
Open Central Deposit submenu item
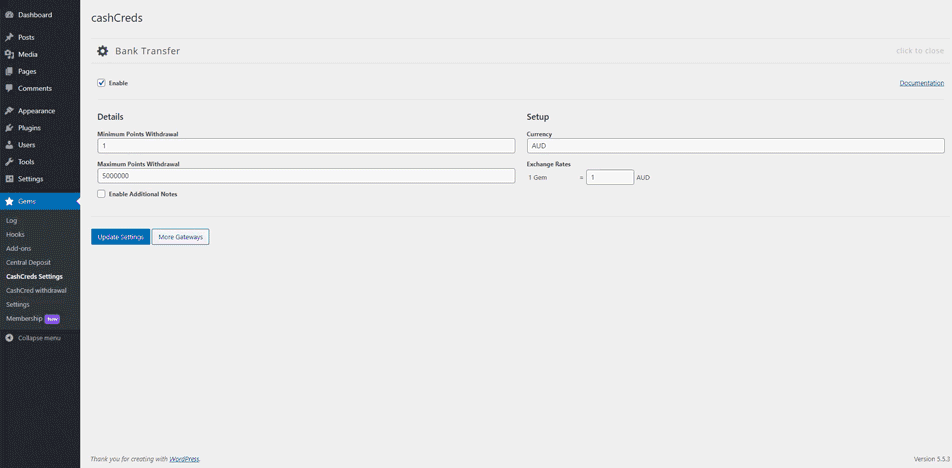point(28,262)
